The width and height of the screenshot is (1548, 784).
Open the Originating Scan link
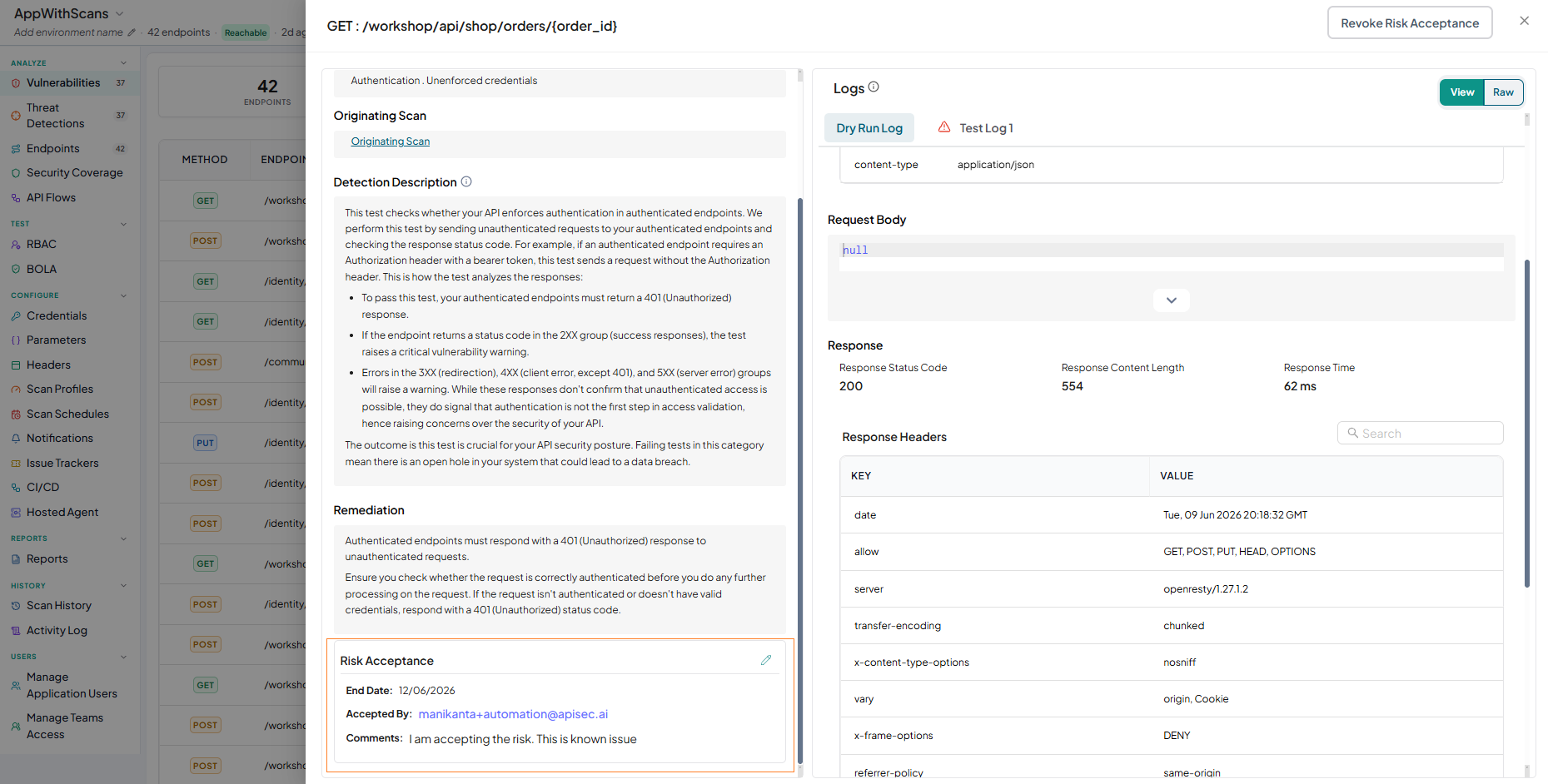[391, 141]
